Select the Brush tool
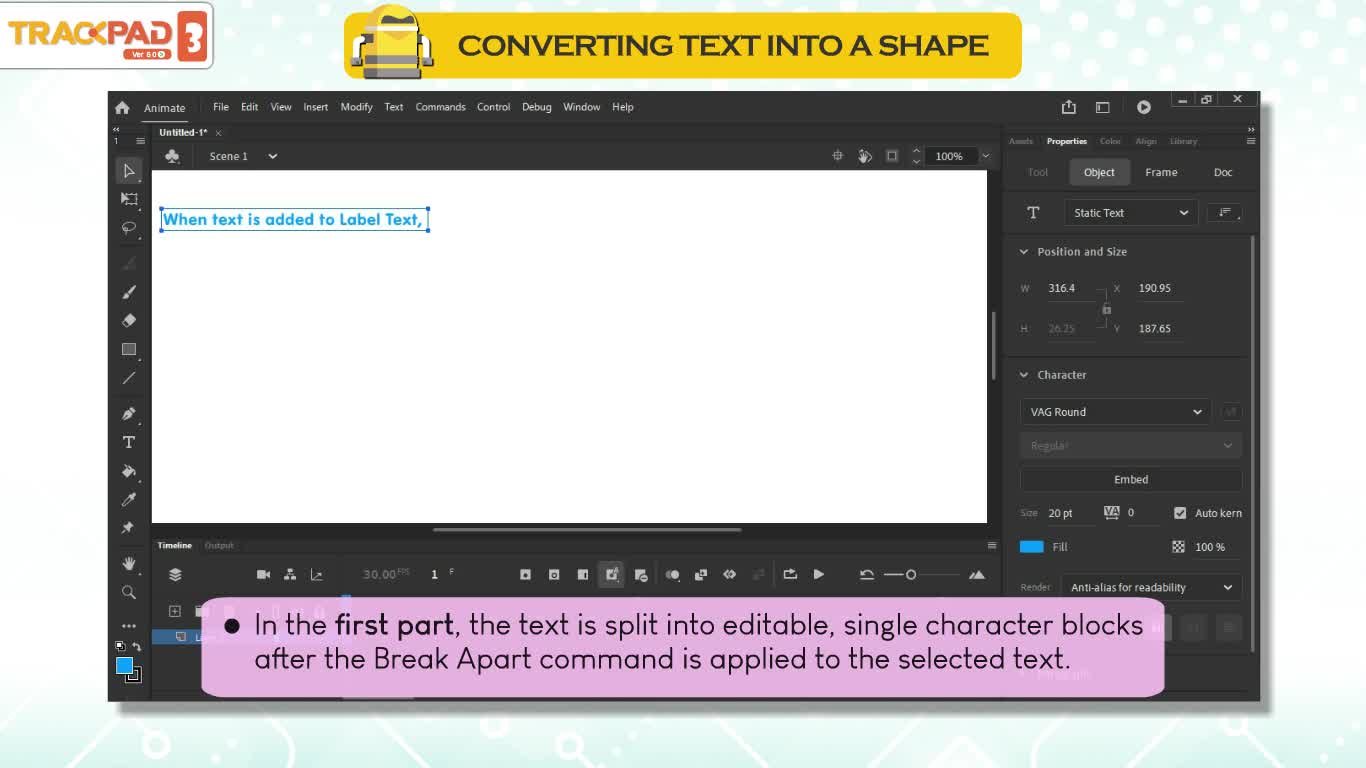This screenshot has height=768, width=1366. (129, 292)
